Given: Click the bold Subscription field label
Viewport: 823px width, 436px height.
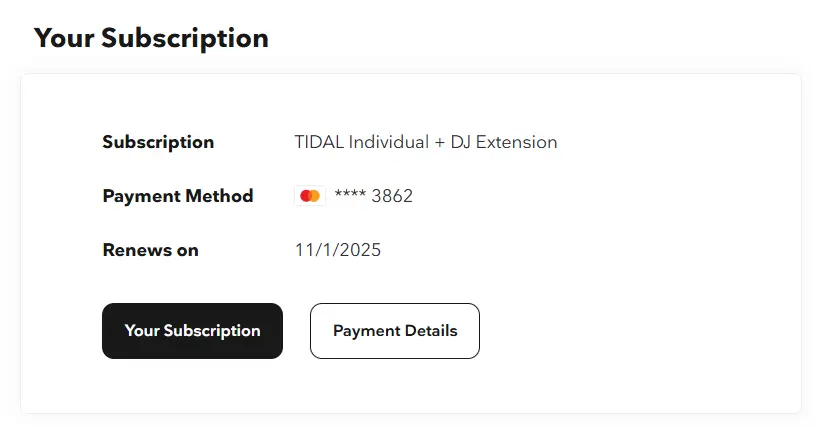Looking at the screenshot, I should (x=158, y=142).
